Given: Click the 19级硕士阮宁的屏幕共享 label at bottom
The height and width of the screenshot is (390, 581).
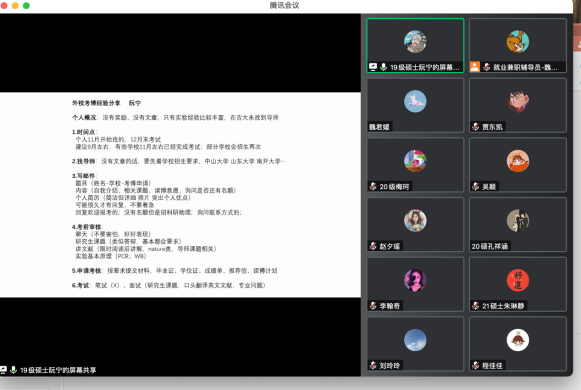Looking at the screenshot, I should [x=58, y=370].
